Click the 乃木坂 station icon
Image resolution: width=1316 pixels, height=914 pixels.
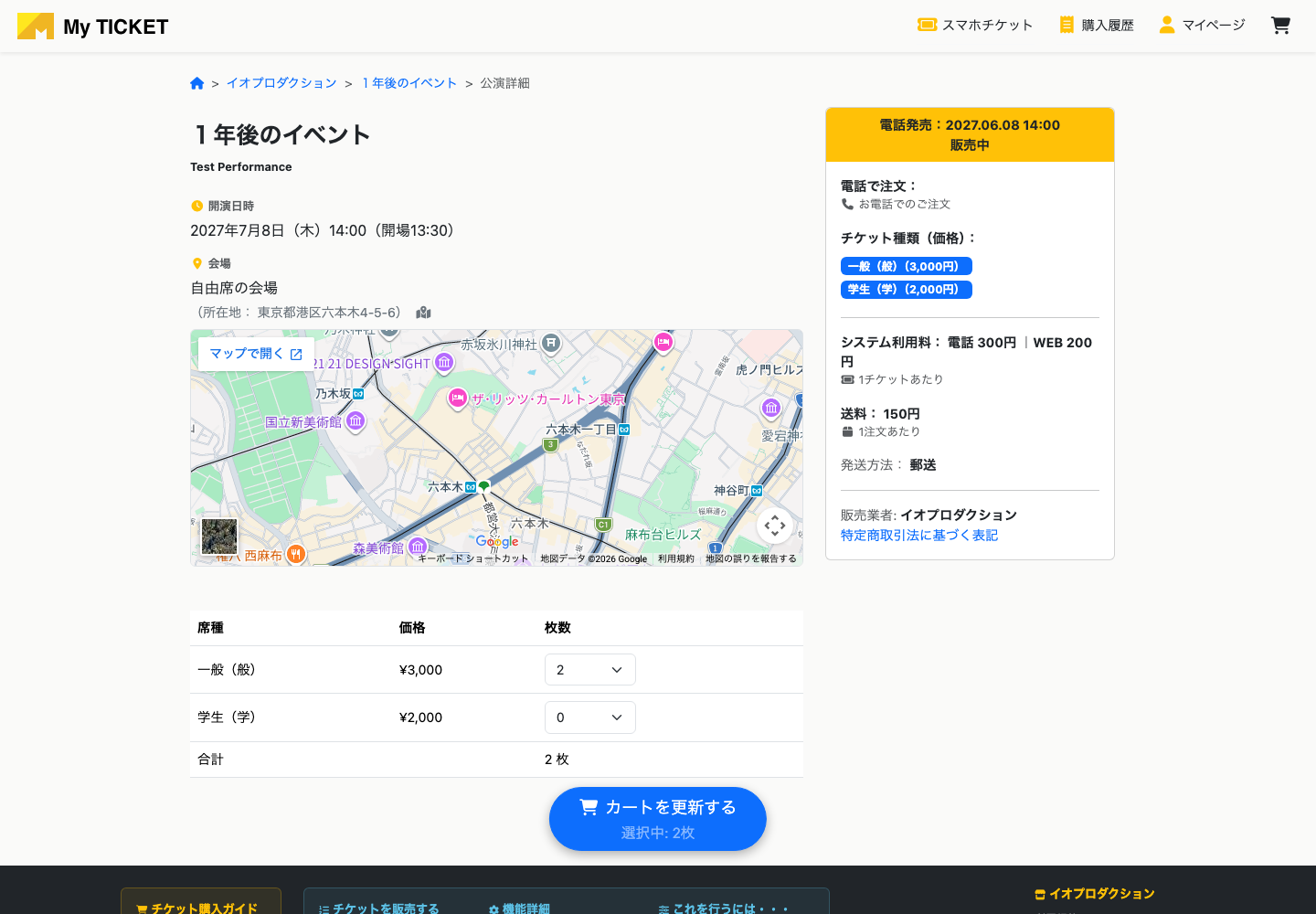pos(358,394)
